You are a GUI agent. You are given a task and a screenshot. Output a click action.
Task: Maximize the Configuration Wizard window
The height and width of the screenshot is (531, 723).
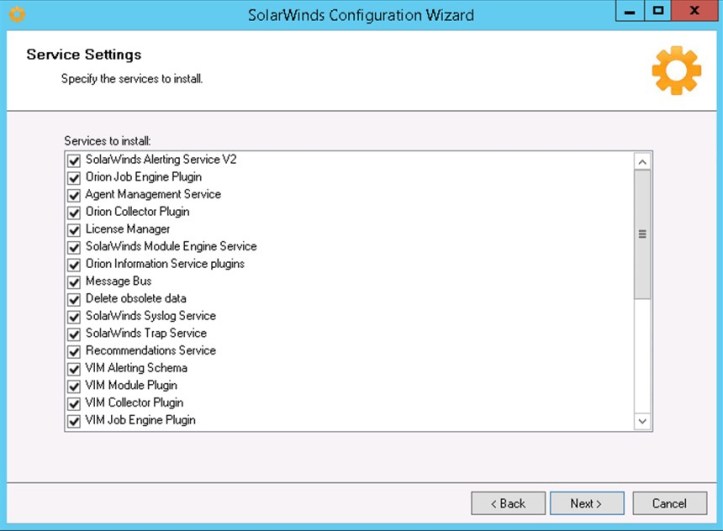pos(658,14)
